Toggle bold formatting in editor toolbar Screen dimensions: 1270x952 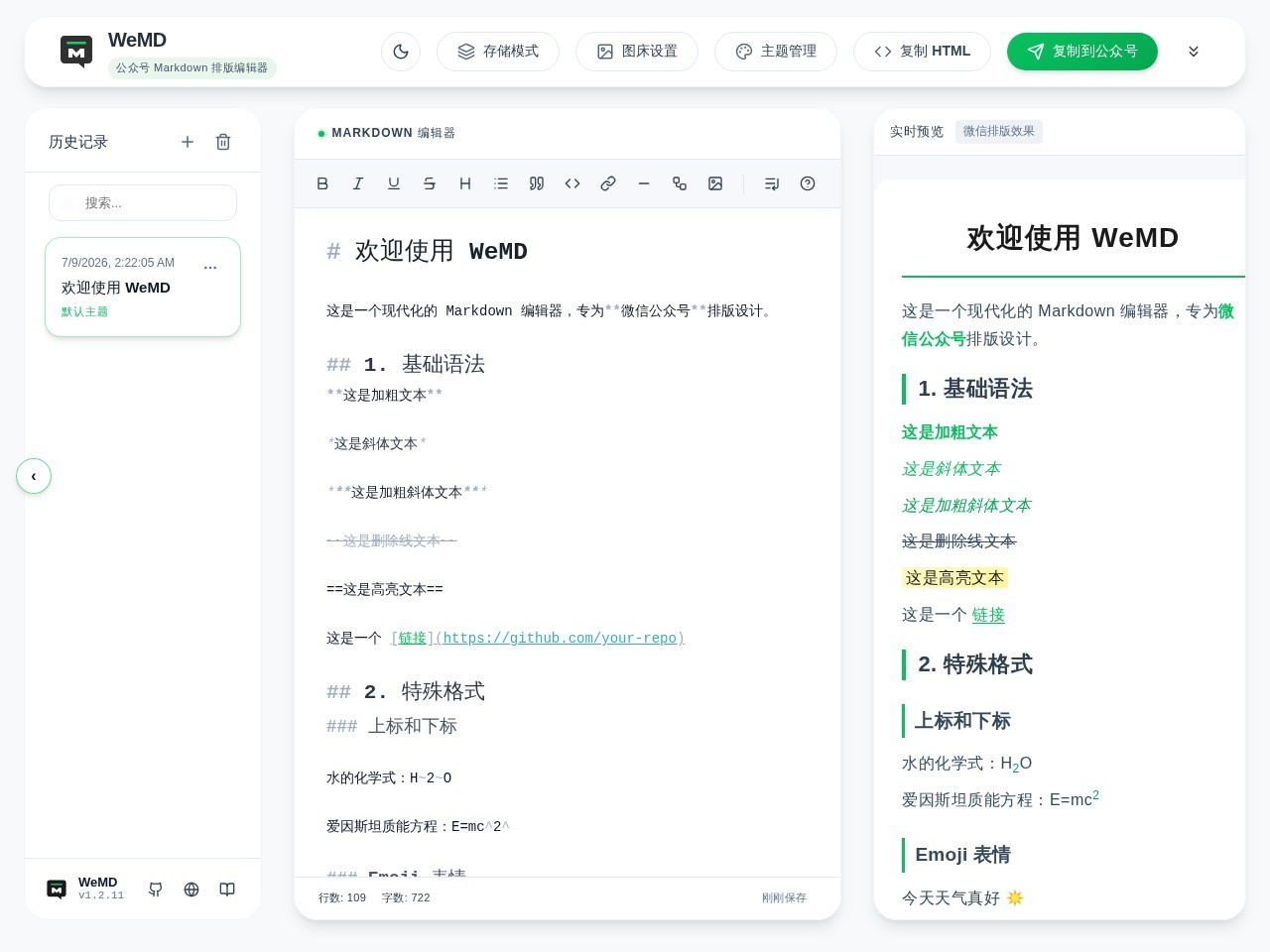pos(322,183)
